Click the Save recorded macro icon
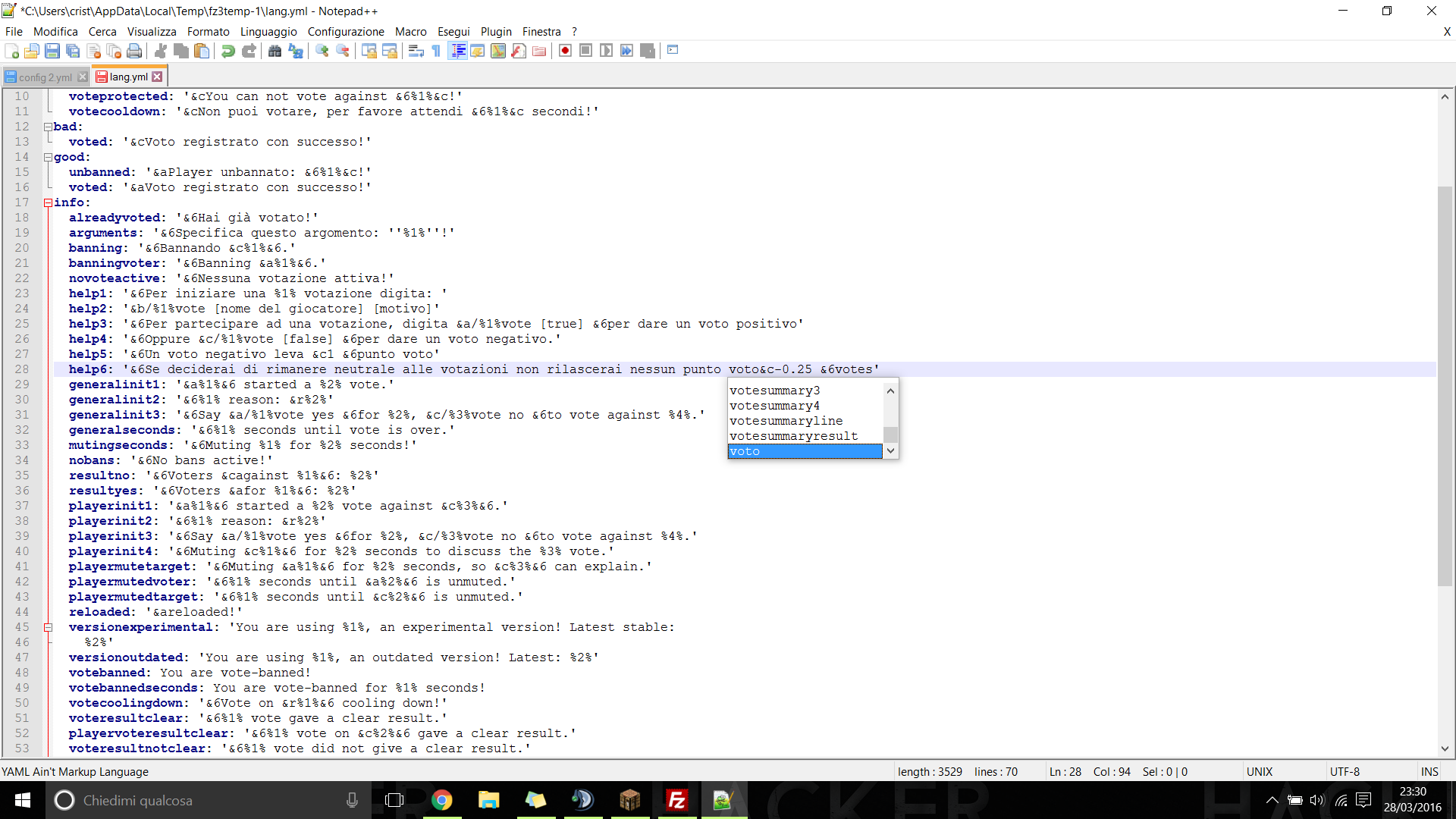The image size is (1456, 819). 647,51
